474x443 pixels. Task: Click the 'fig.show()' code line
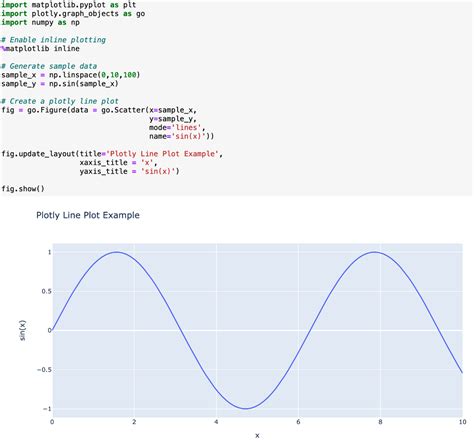[x=23, y=189]
